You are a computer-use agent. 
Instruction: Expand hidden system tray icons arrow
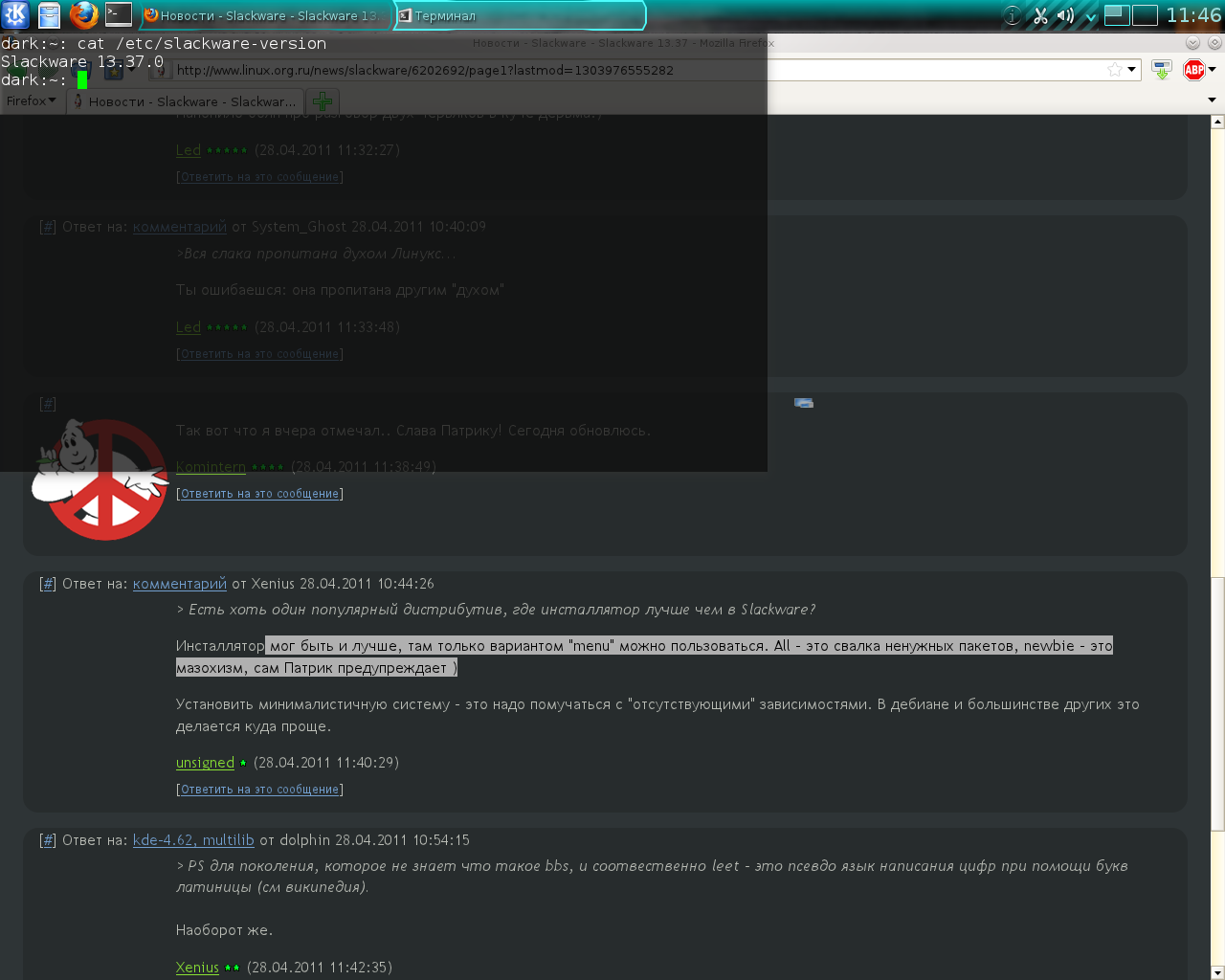1090,16
